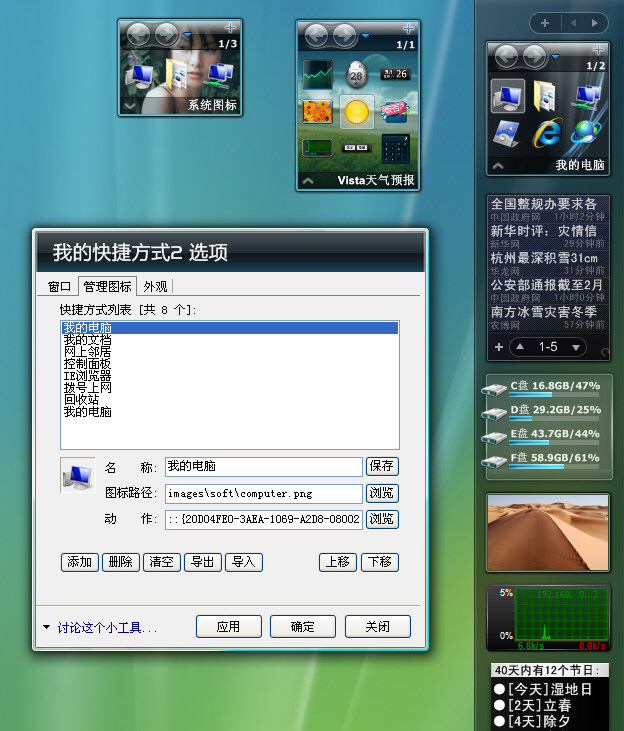Expand the chevron at bottom of 系统图标 gadget

click(x=129, y=104)
